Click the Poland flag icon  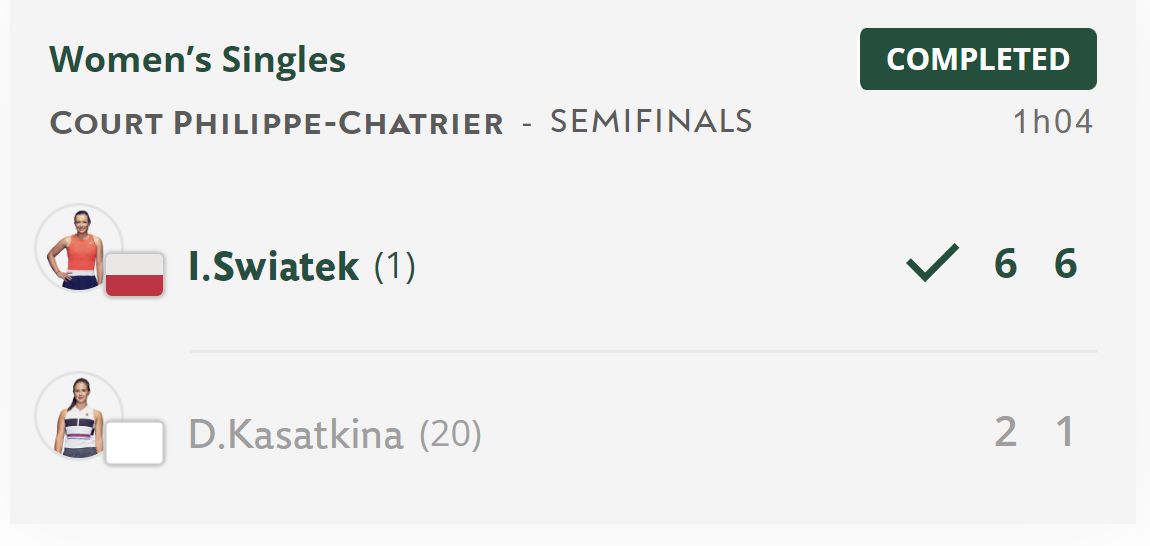(x=134, y=274)
